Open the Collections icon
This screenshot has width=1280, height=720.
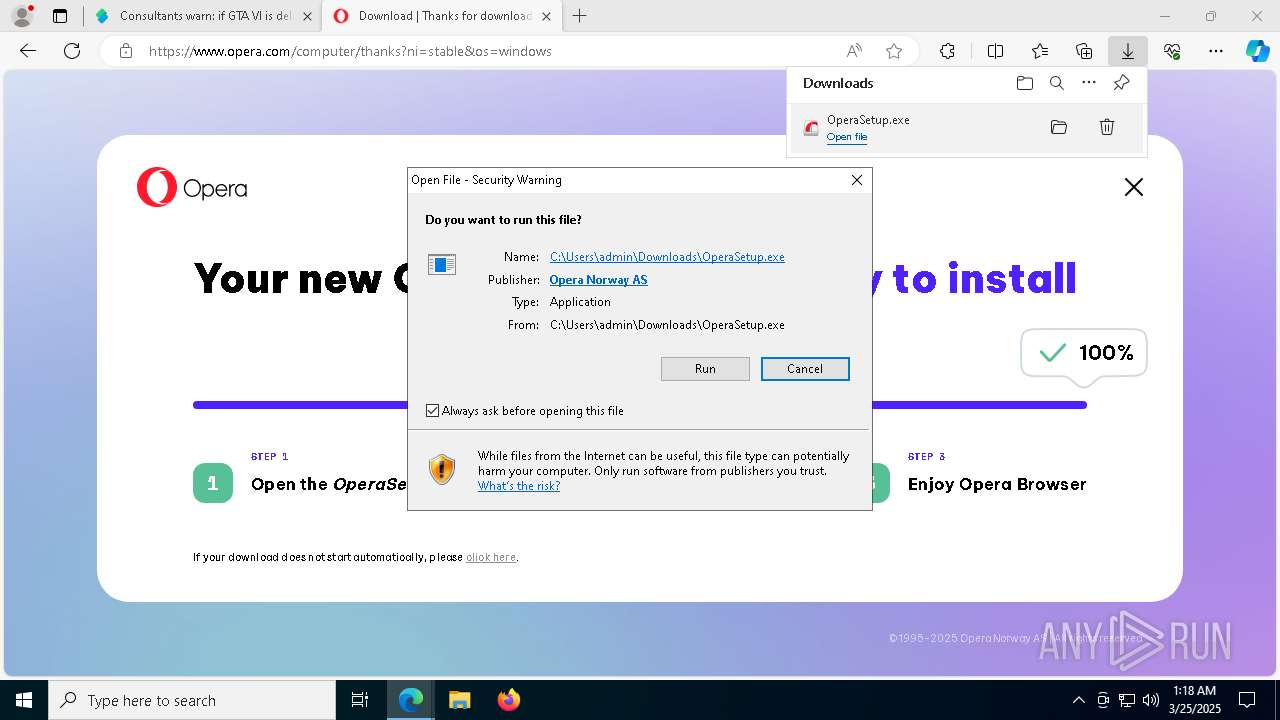point(1084,51)
